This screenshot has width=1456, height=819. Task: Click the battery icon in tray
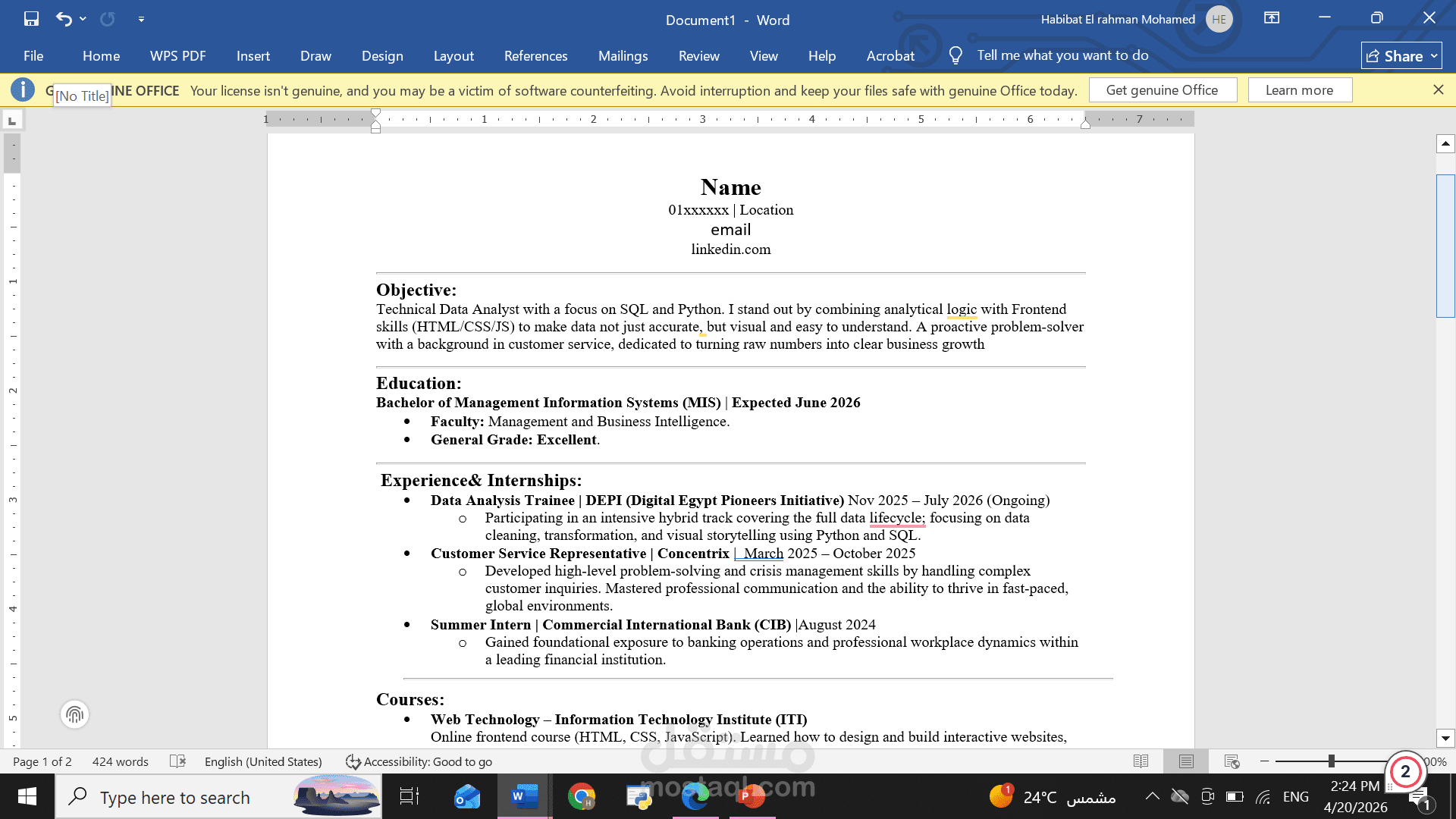(1235, 796)
